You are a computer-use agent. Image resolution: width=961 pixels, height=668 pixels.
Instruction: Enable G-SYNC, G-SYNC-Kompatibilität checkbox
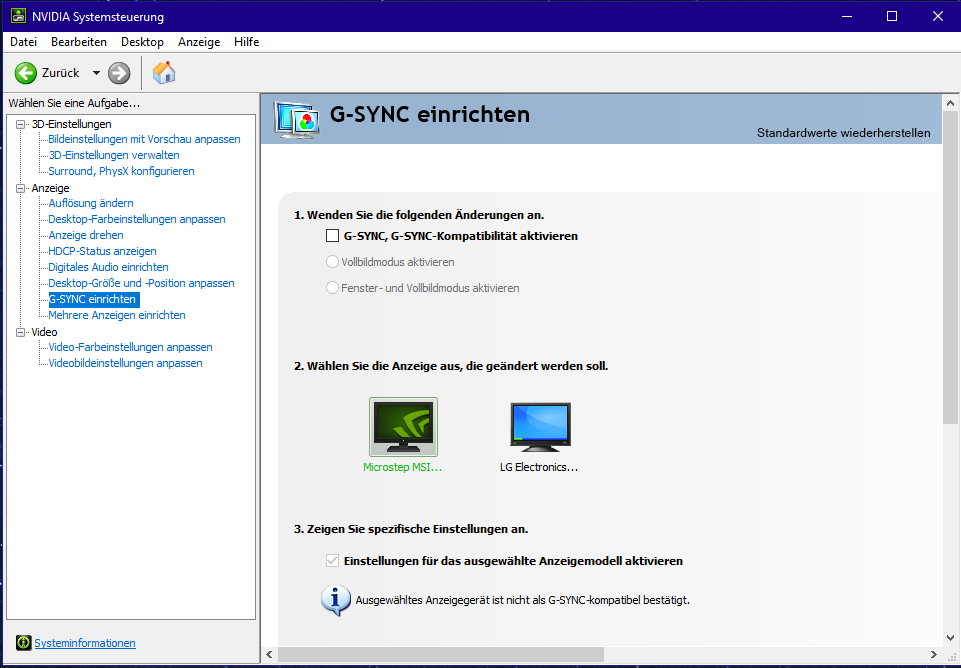click(x=332, y=235)
